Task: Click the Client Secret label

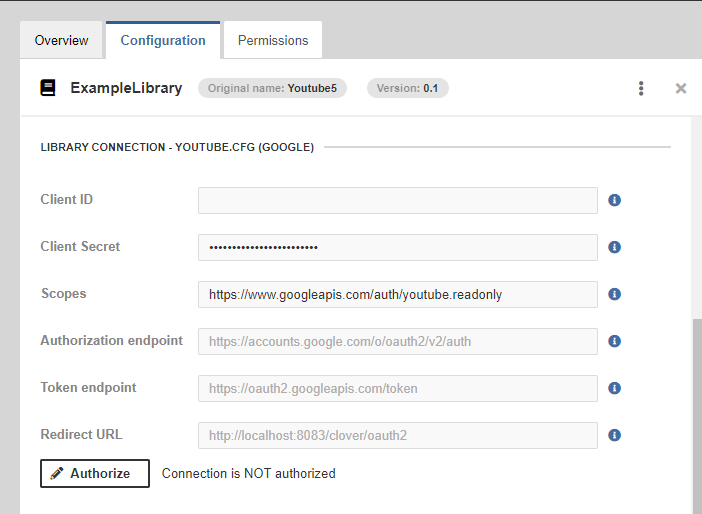Action: tap(80, 246)
